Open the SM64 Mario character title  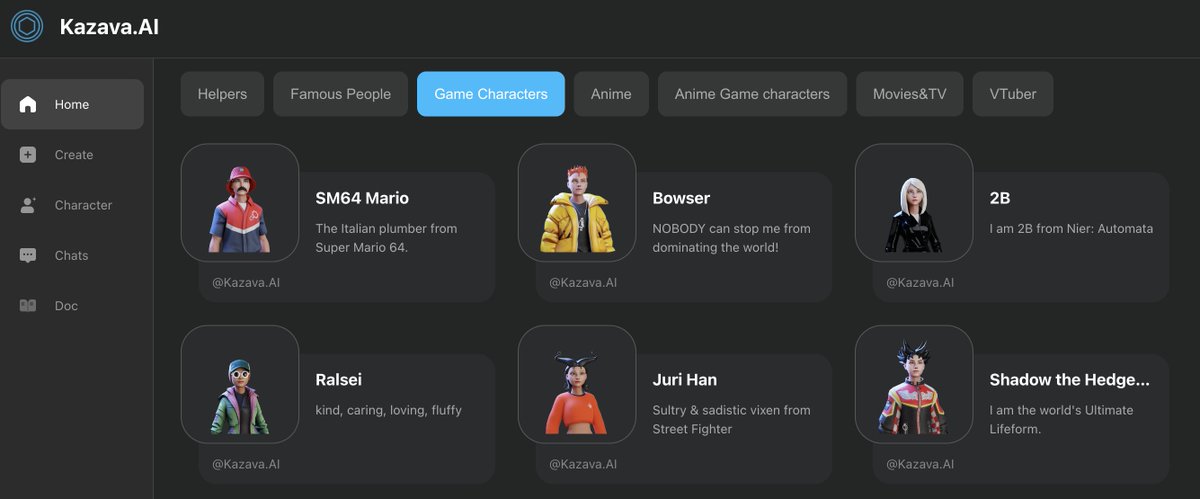(362, 198)
